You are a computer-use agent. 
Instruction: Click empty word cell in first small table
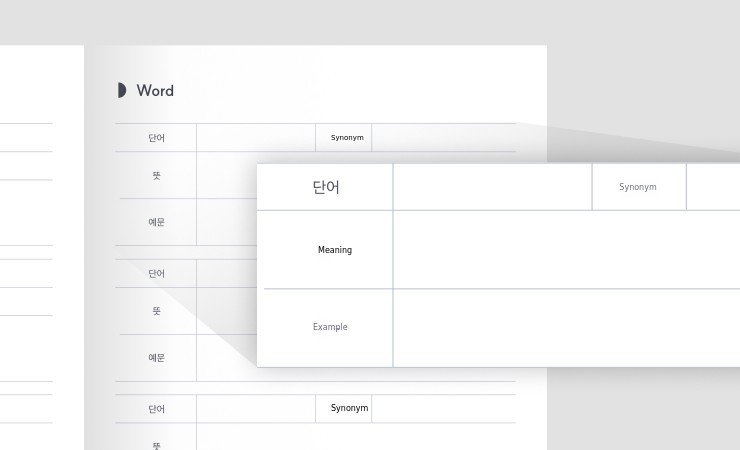[256, 138]
